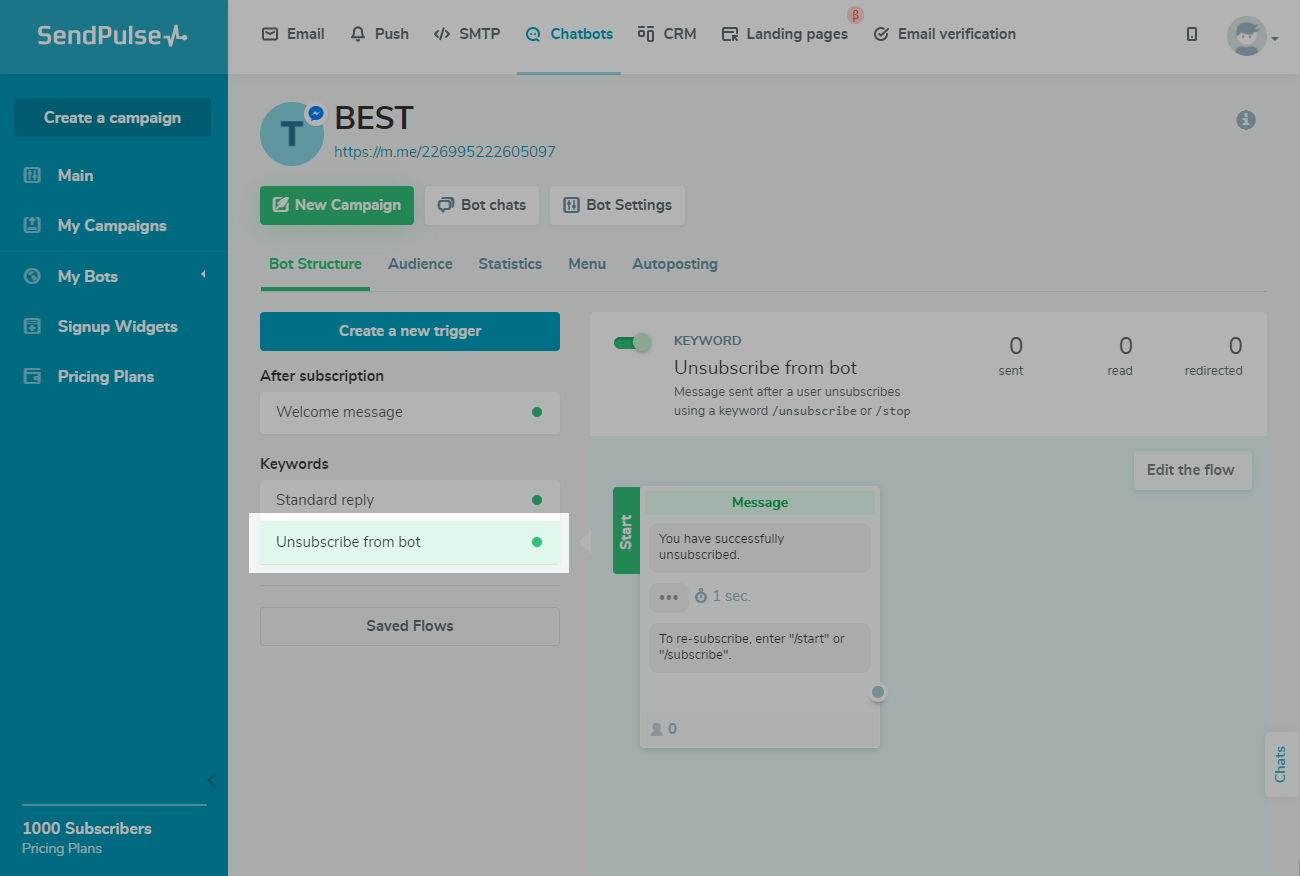Click the info icon near bot title
The height and width of the screenshot is (876, 1300).
pyautogui.click(x=1246, y=120)
